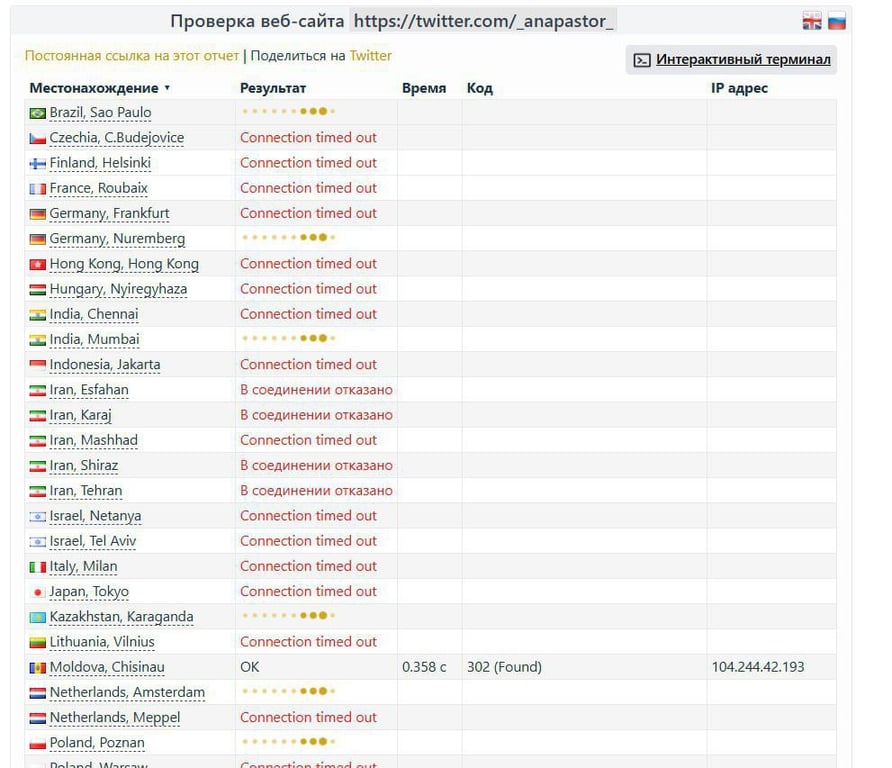Viewport: 892px width, 768px height.
Task: Sort by Местонахождение column header
Action: [99, 88]
